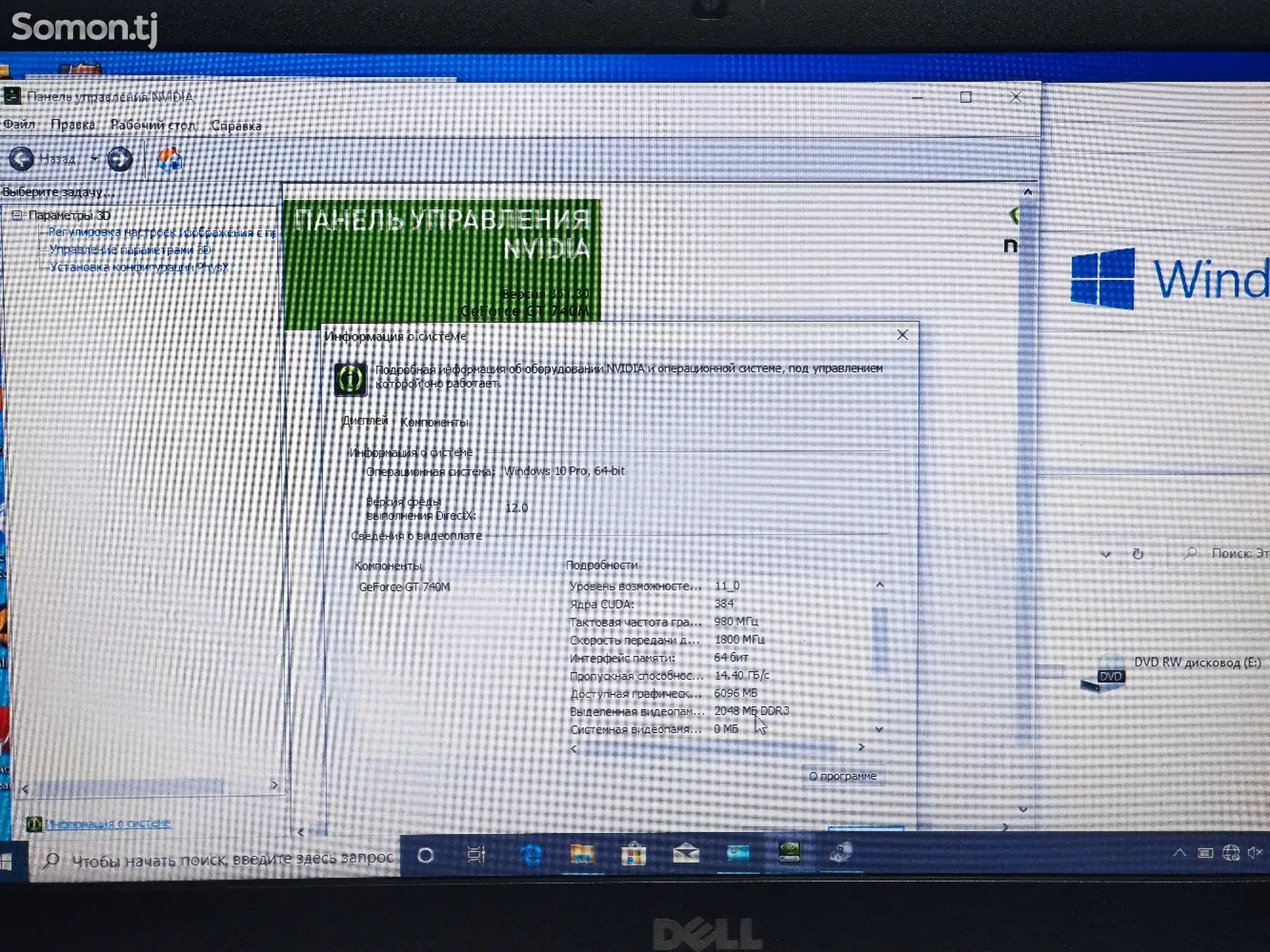Screen dimensions: 1270x952
Task: Click the Тактовая частота 980 МГц row
Action: [664, 622]
